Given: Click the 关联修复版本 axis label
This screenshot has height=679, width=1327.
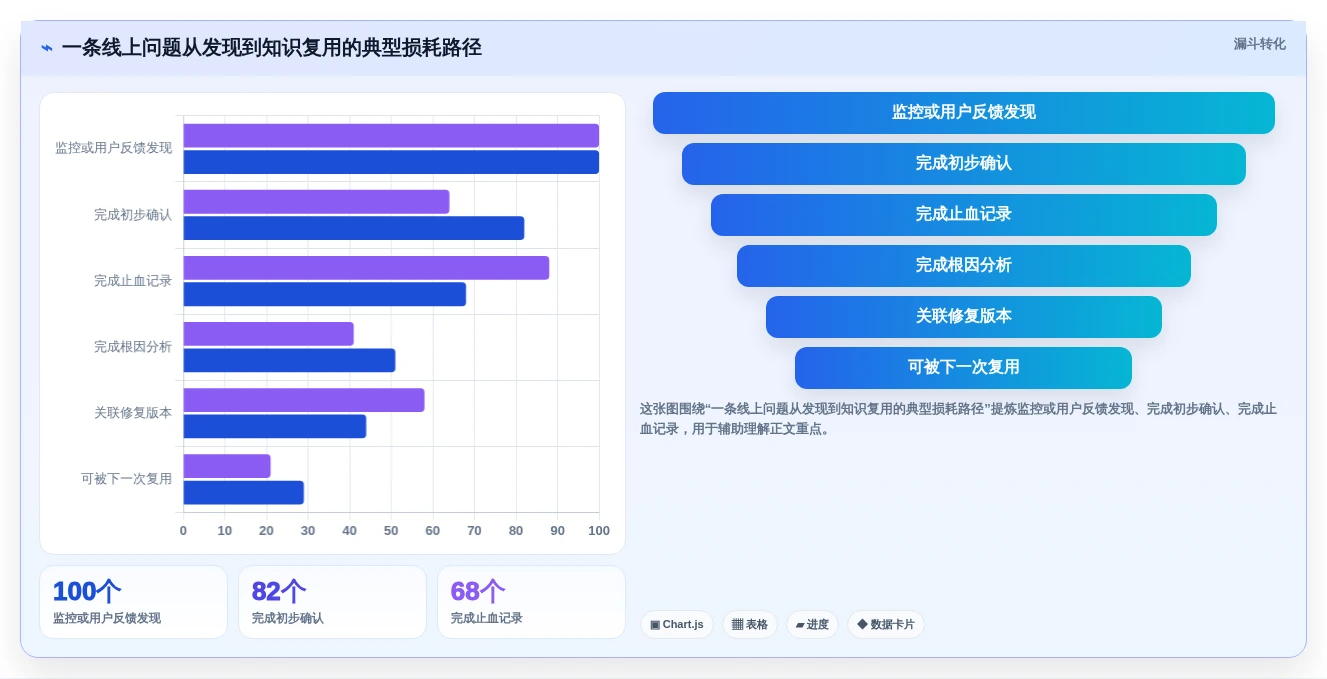Looking at the screenshot, I should 133,413.
